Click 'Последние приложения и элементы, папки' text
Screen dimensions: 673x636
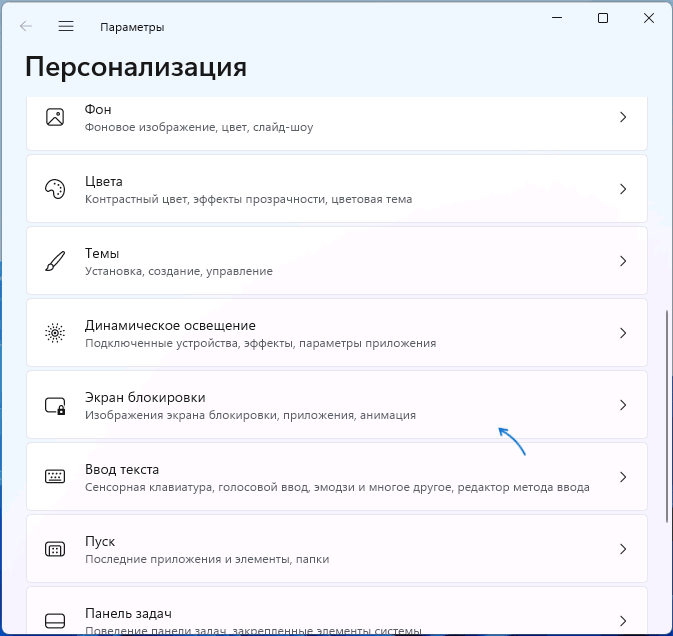pyautogui.click(x=207, y=560)
